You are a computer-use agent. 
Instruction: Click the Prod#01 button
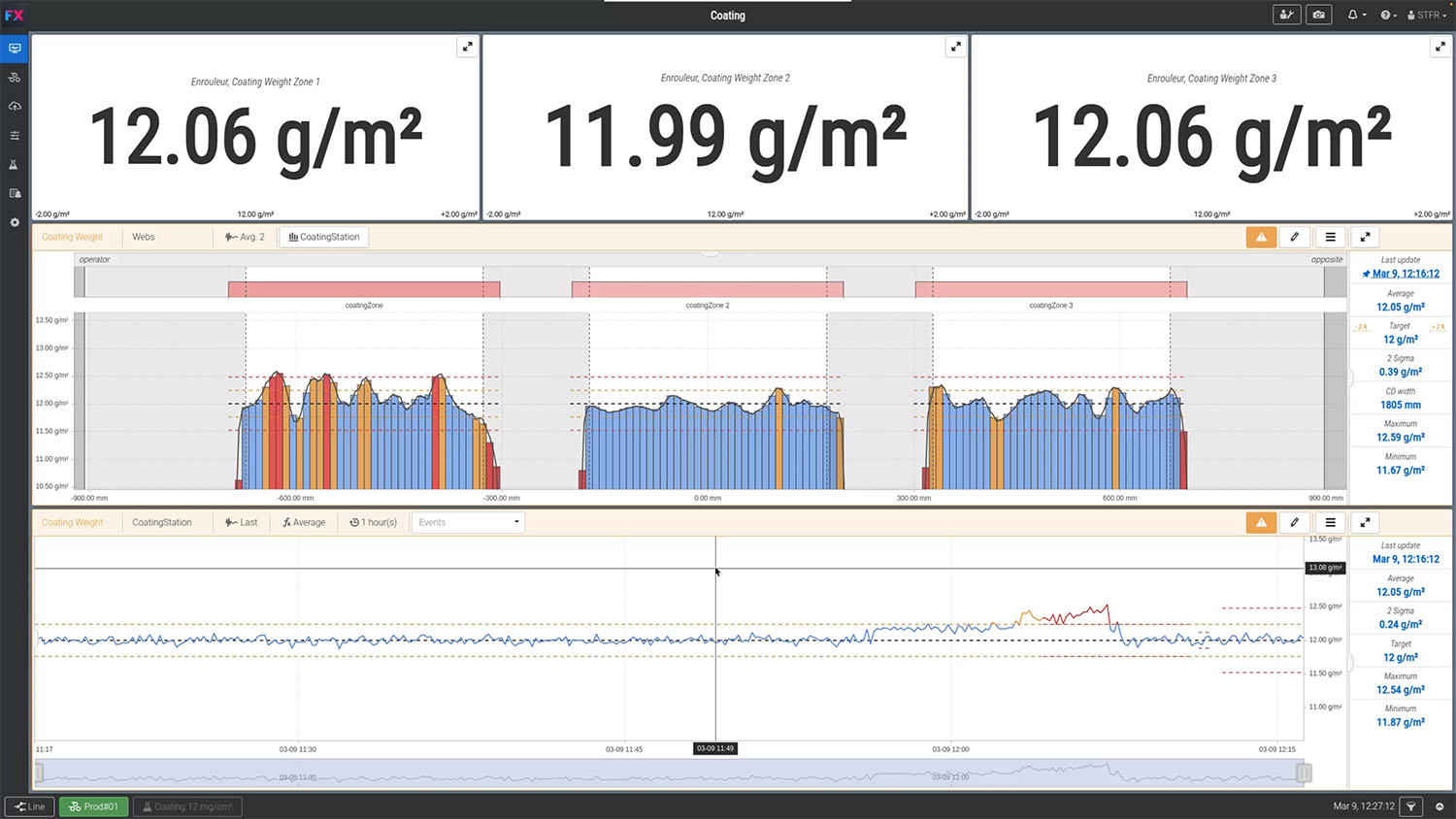point(93,806)
